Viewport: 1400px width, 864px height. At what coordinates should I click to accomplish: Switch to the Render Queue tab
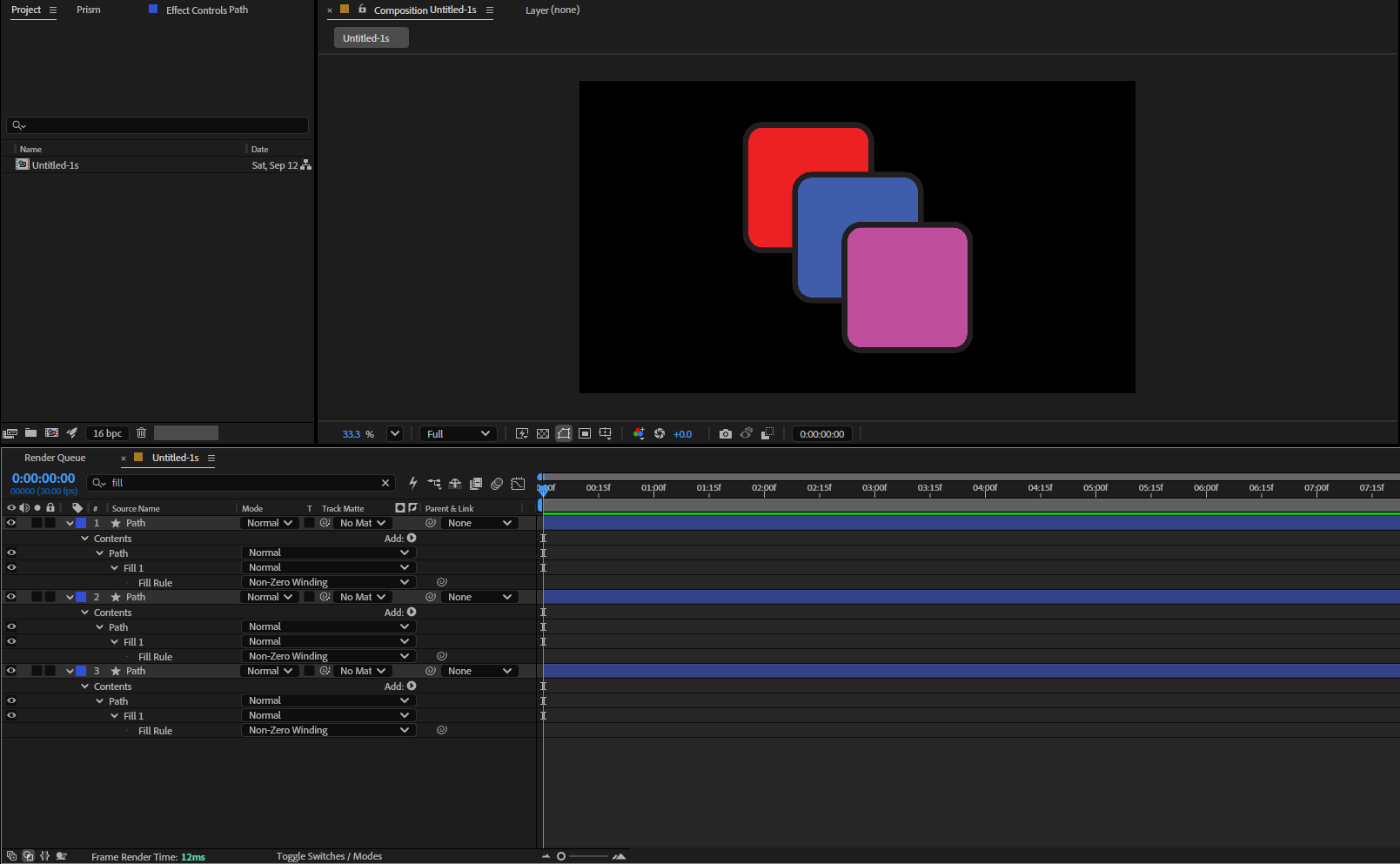coord(55,458)
